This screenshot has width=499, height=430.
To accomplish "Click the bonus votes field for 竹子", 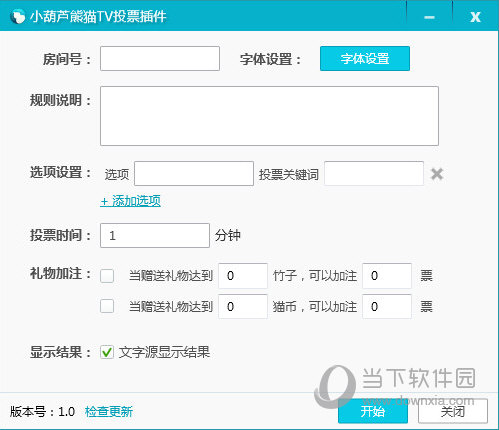I will pyautogui.click(x=387, y=276).
